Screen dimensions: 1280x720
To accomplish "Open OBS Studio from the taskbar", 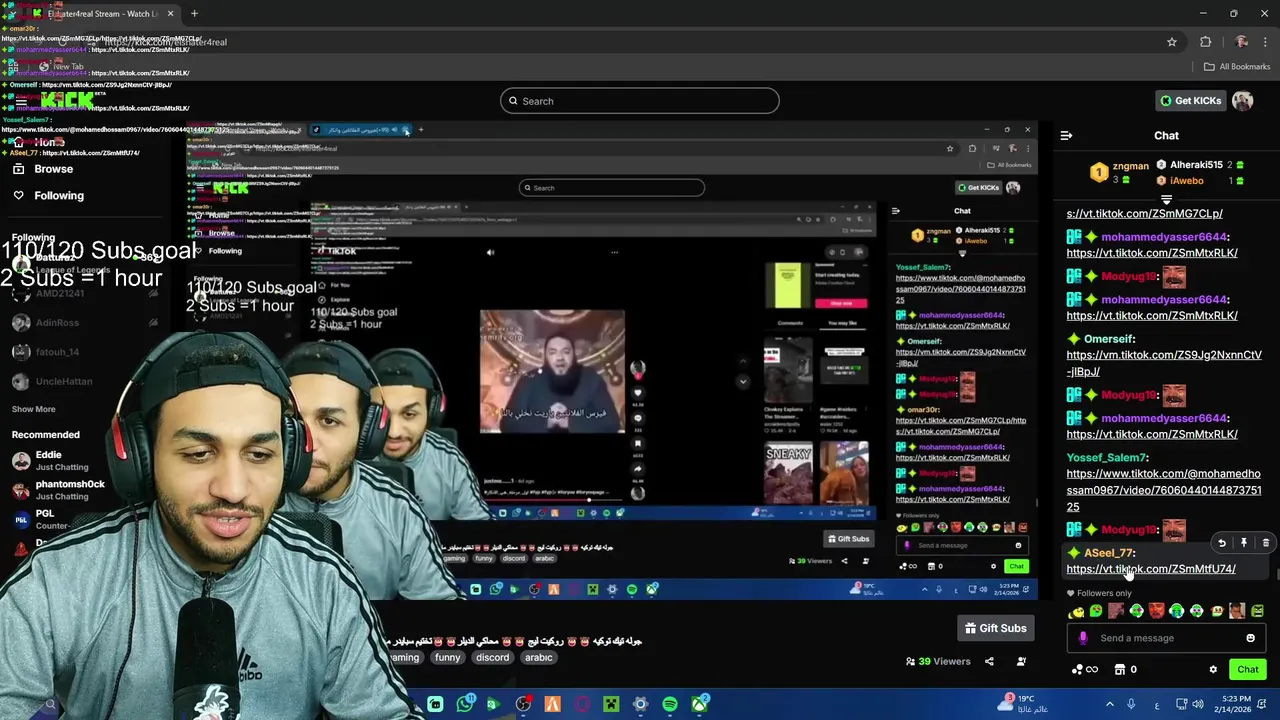I will coord(523,704).
